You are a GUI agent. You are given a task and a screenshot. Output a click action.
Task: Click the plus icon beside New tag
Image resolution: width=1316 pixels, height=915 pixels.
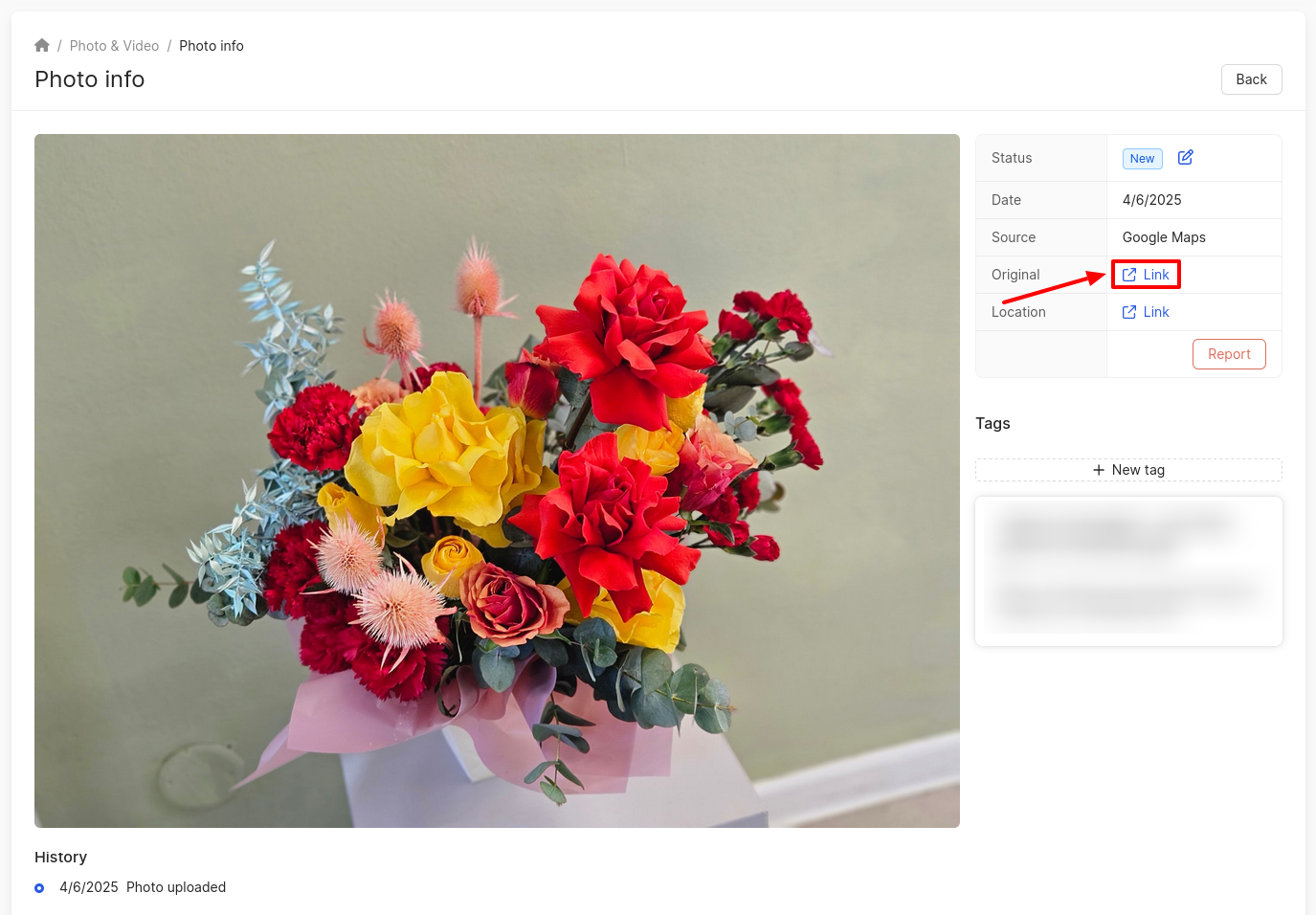coord(1099,470)
